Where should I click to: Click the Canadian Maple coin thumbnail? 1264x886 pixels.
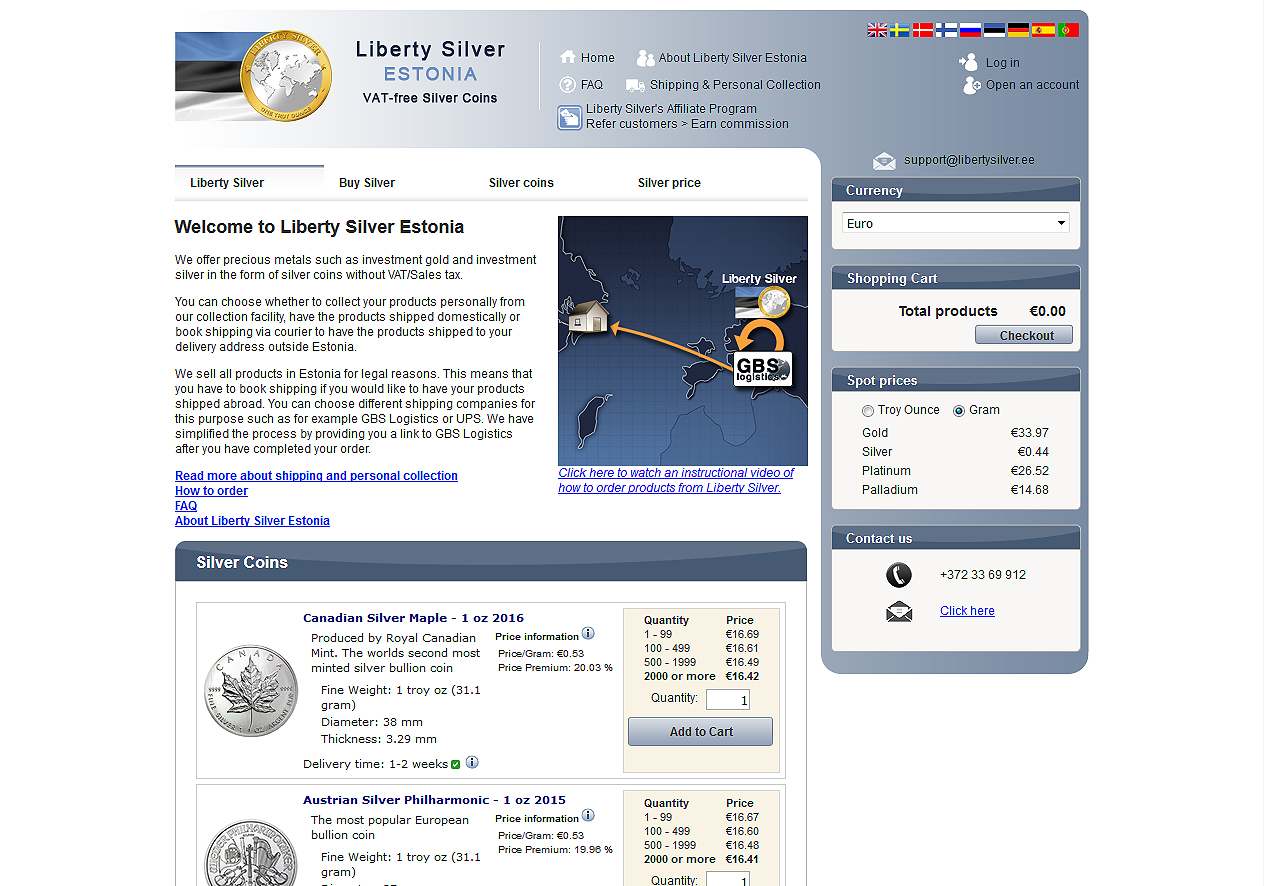251,691
